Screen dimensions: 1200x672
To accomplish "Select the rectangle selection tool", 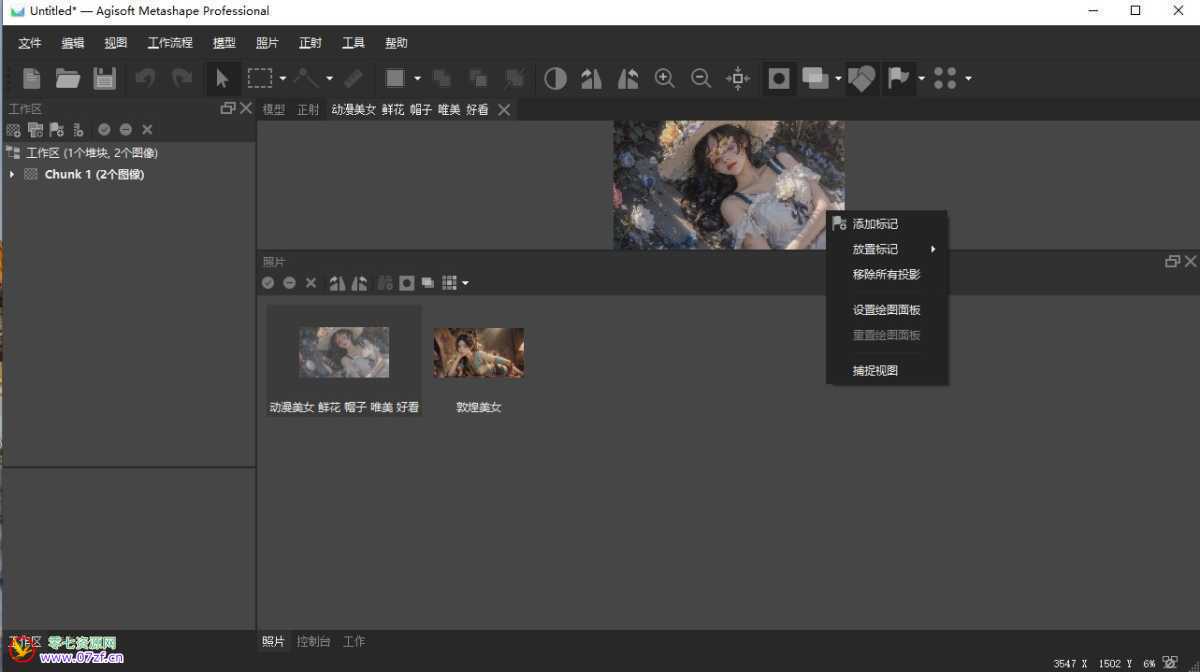I will pos(262,78).
